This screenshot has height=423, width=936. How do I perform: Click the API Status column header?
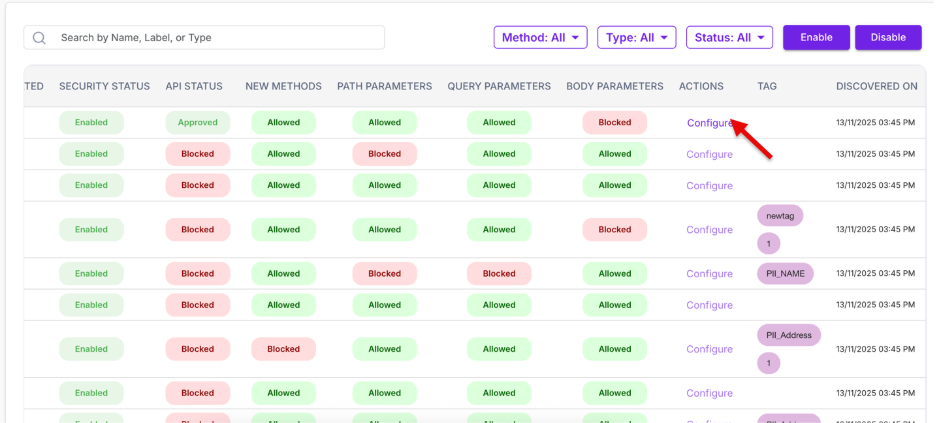click(194, 86)
